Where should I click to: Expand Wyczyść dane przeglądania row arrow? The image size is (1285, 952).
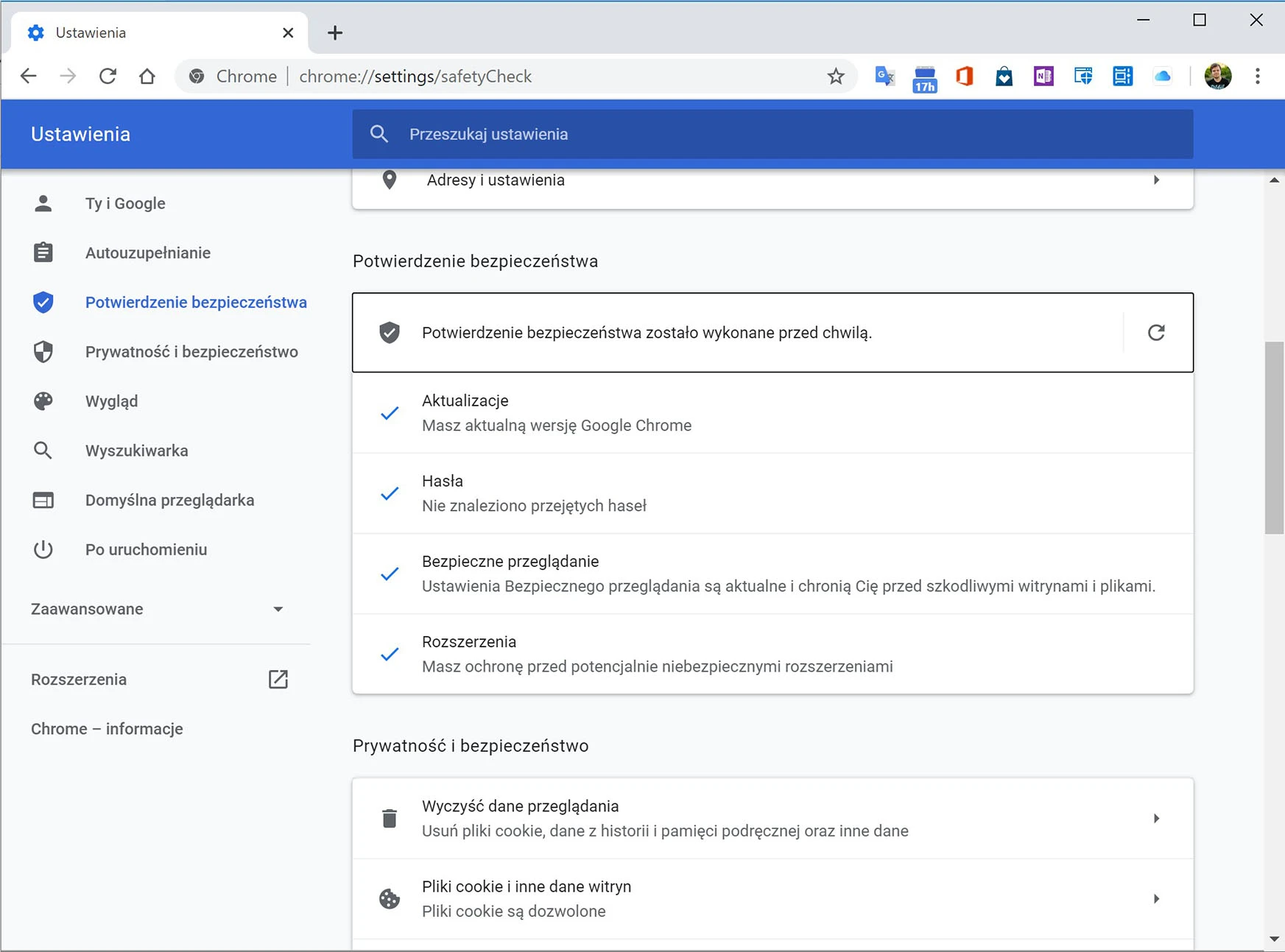click(x=1156, y=818)
